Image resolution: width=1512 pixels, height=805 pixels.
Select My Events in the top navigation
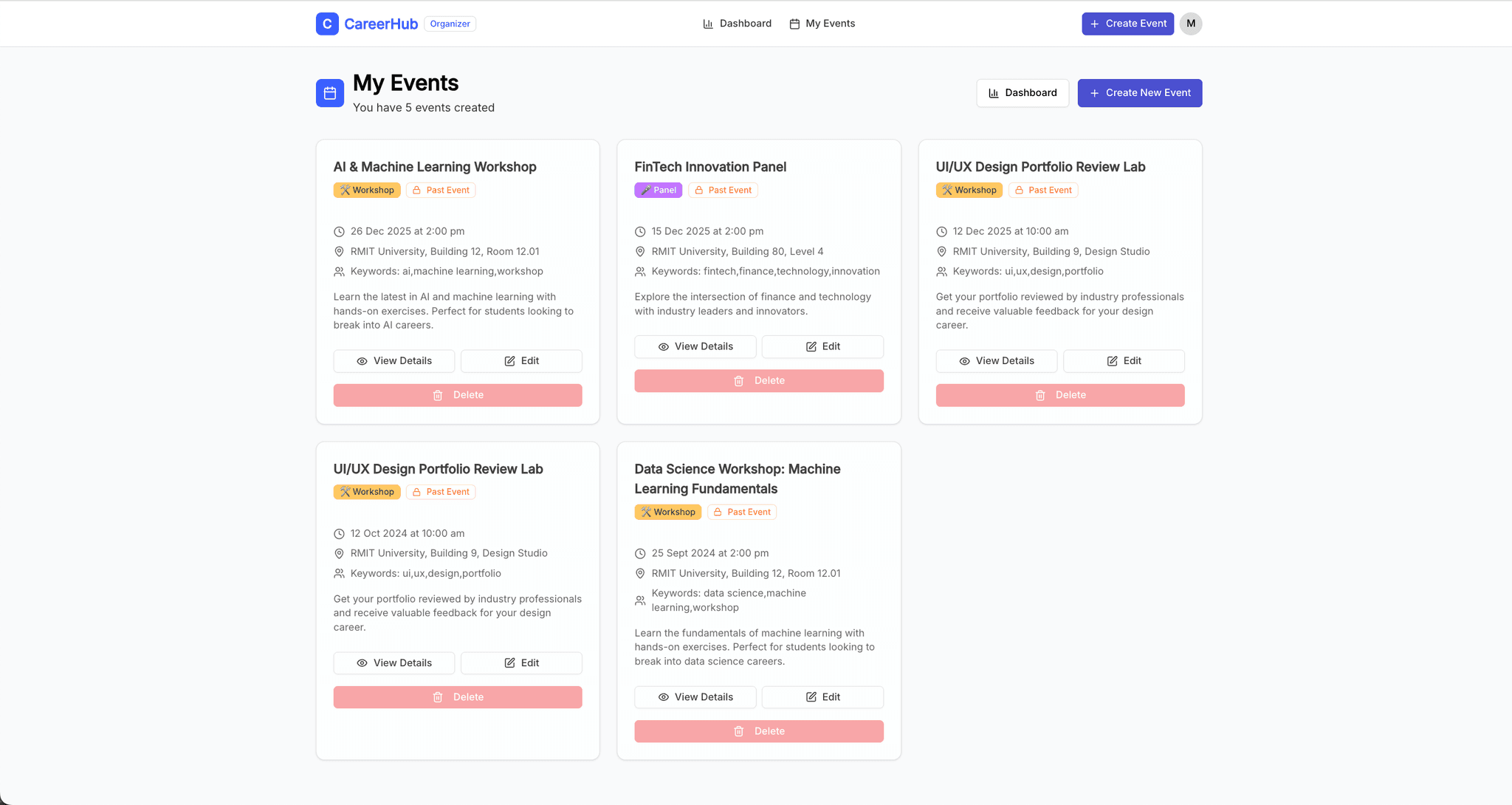(x=822, y=23)
